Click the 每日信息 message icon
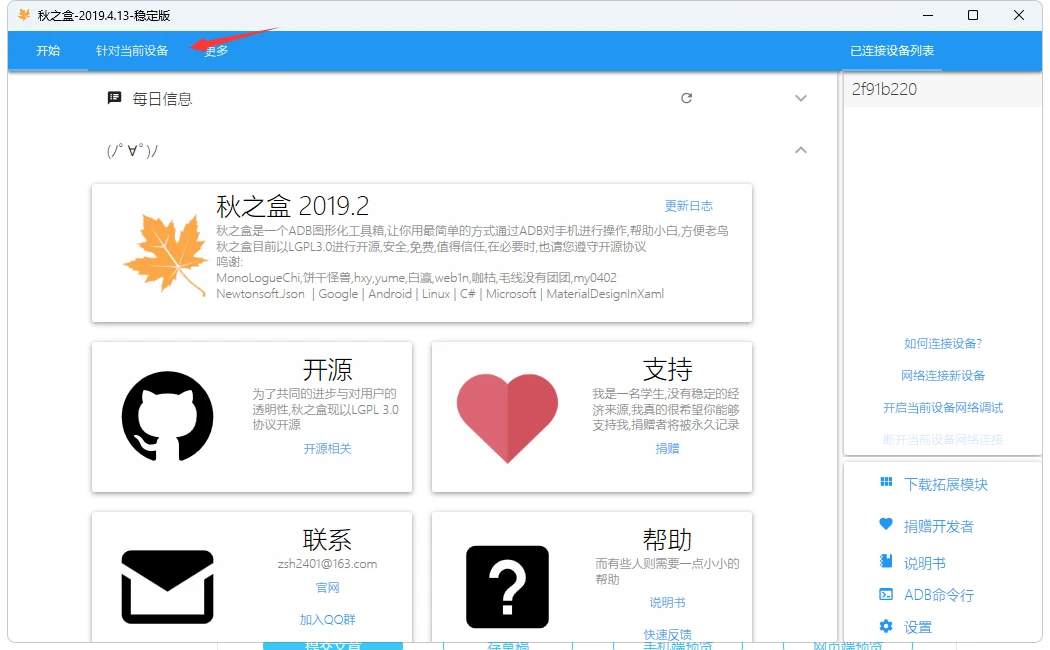This screenshot has height=650, width=1050. [x=115, y=98]
